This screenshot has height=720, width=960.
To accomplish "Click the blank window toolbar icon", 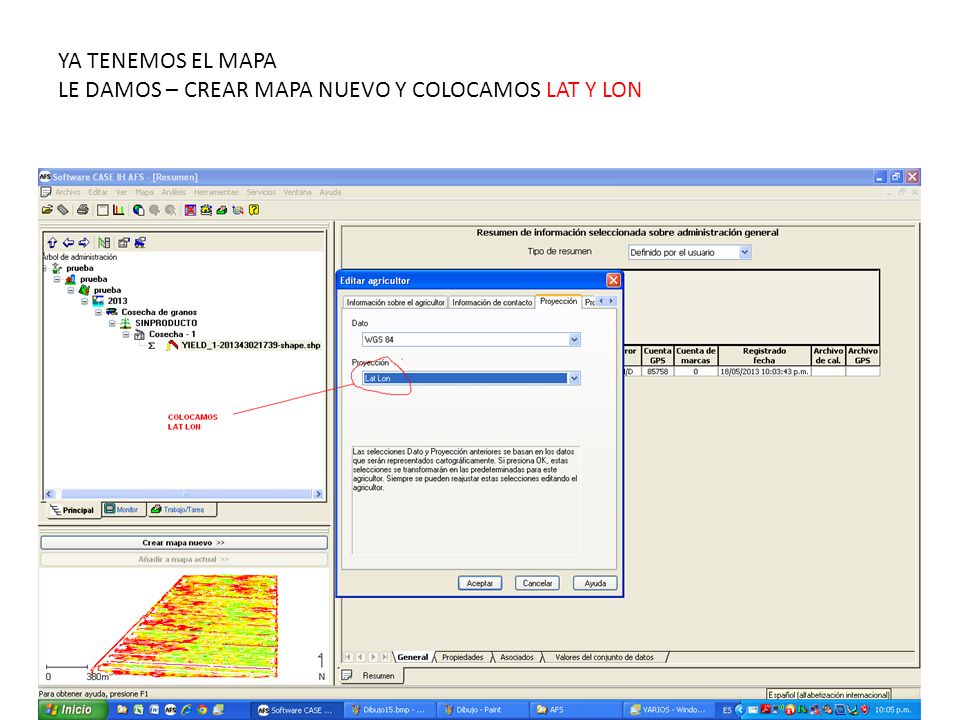I will click(x=103, y=210).
